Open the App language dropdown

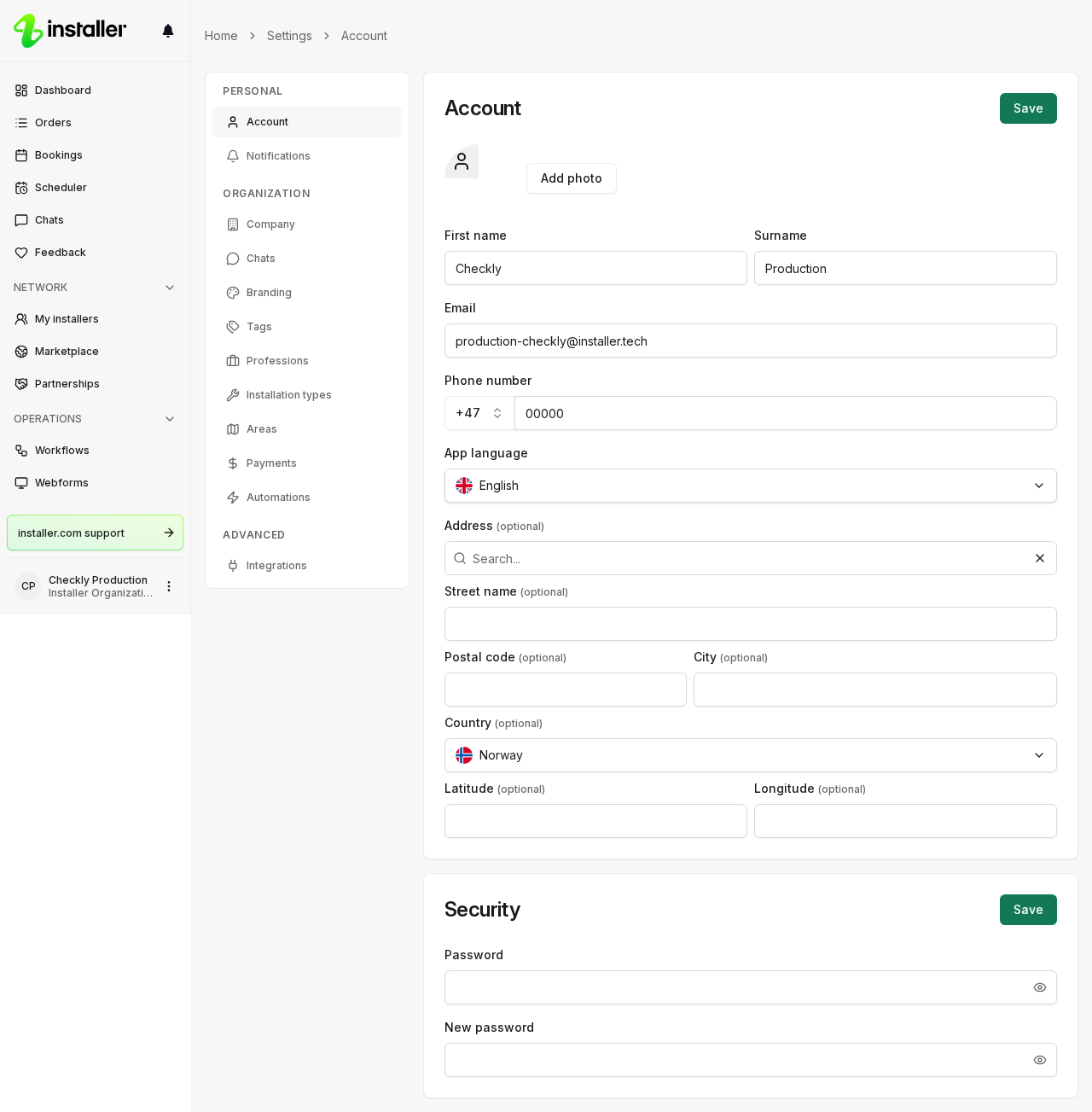coord(751,486)
